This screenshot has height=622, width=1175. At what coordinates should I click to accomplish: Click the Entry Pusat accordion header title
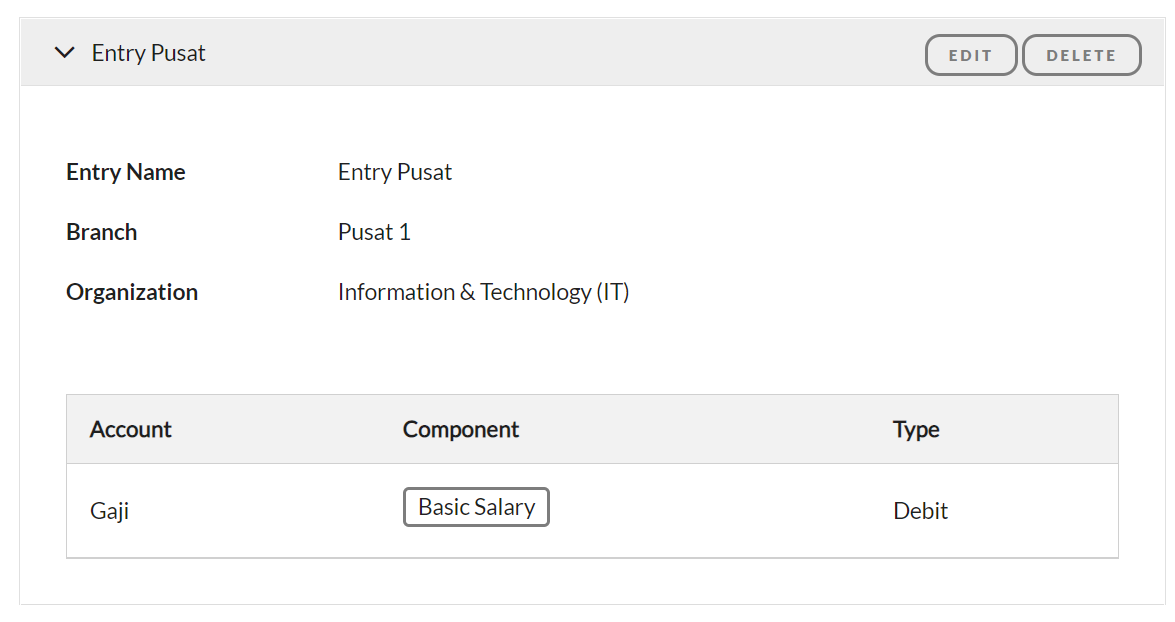[148, 53]
